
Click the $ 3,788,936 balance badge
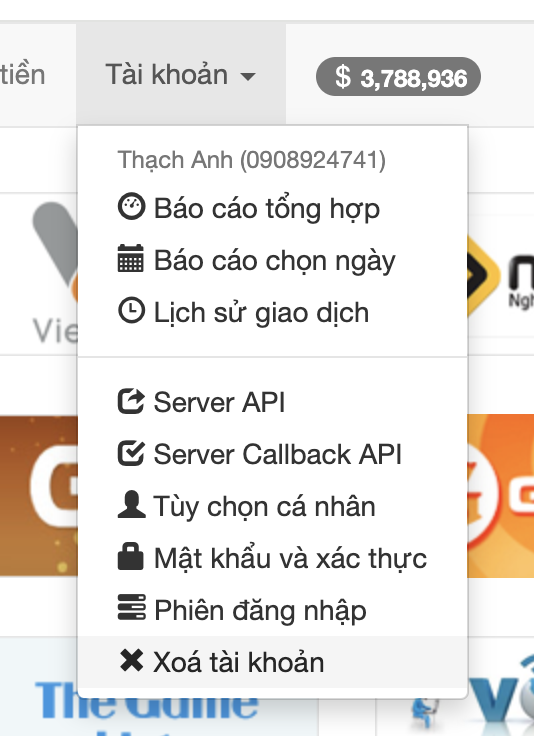[398, 77]
